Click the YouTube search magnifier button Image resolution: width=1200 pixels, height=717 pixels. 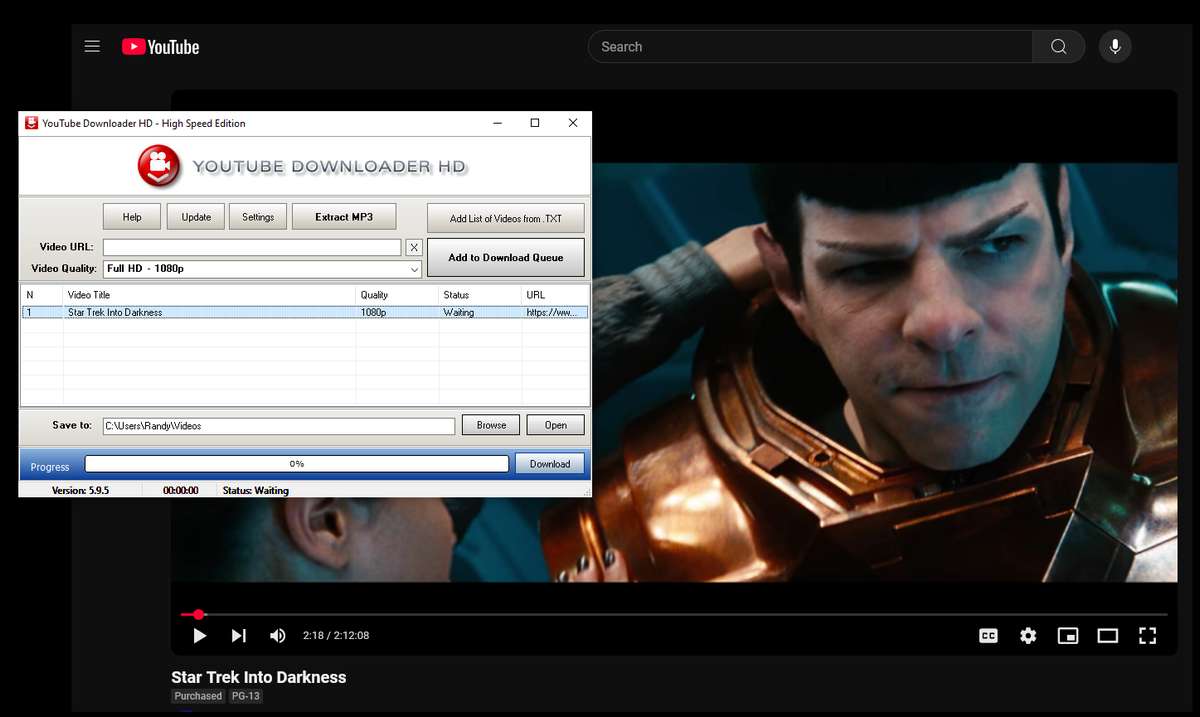coord(1058,47)
